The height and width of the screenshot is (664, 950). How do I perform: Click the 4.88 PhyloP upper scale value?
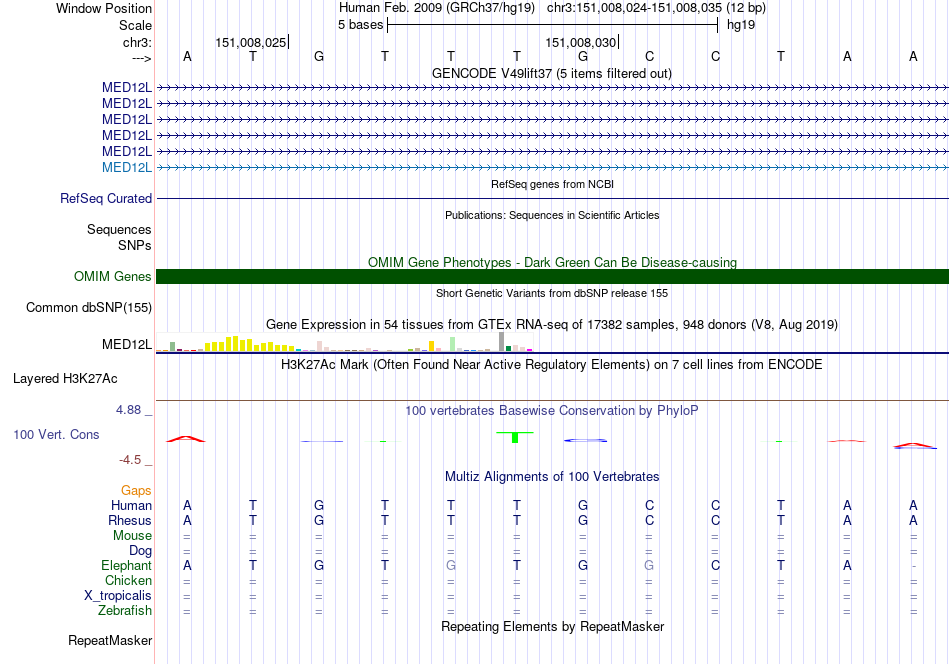tap(128, 410)
